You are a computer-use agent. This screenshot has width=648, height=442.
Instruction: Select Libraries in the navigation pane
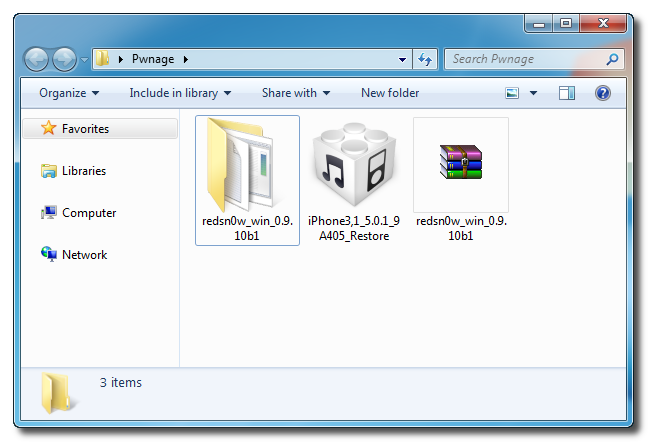pos(84,171)
